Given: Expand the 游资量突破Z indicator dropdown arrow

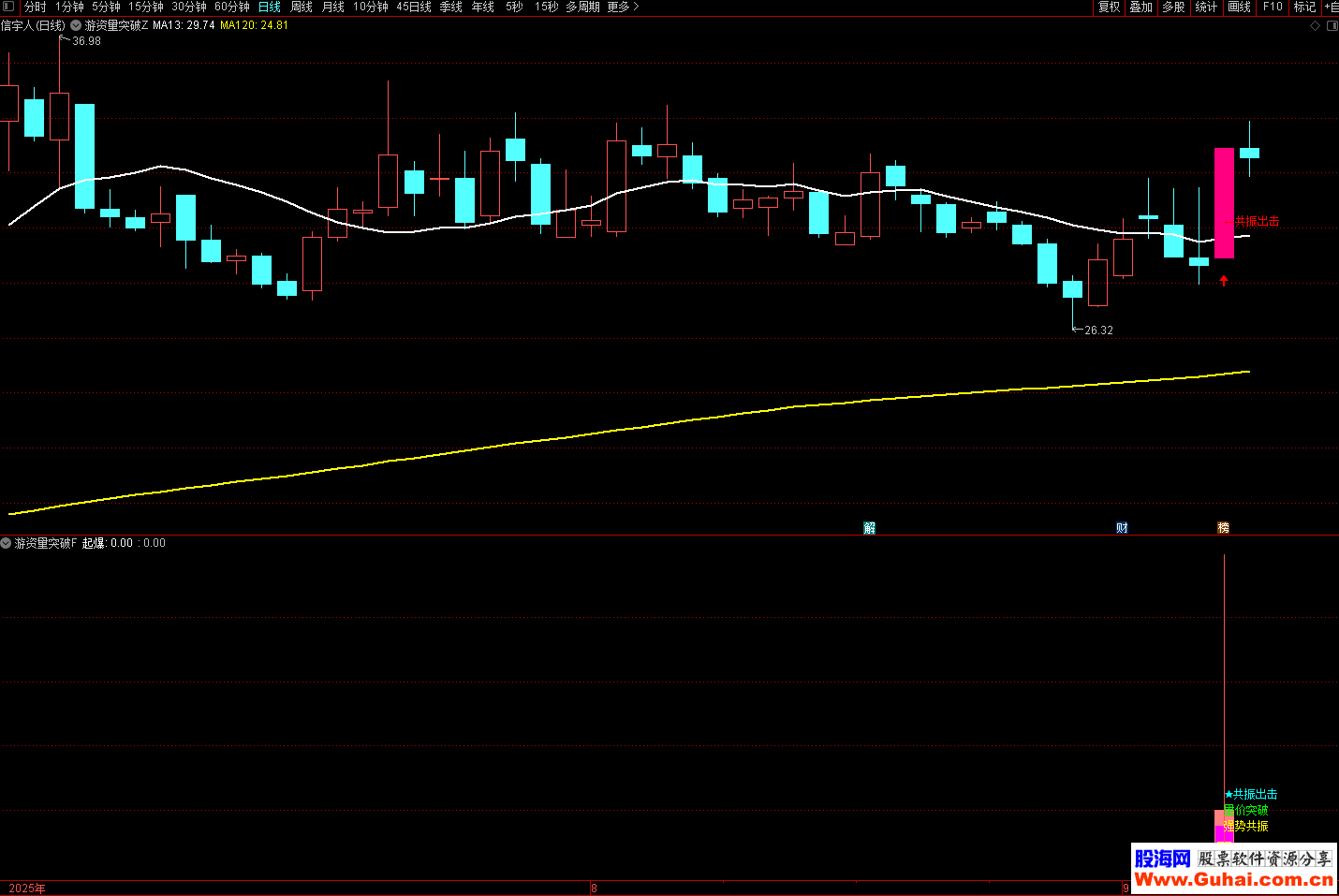Looking at the screenshot, I should coord(76,25).
